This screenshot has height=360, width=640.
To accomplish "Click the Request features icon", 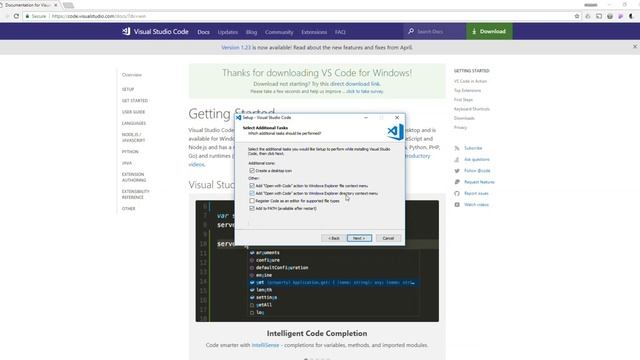I will pyautogui.click(x=457, y=182).
